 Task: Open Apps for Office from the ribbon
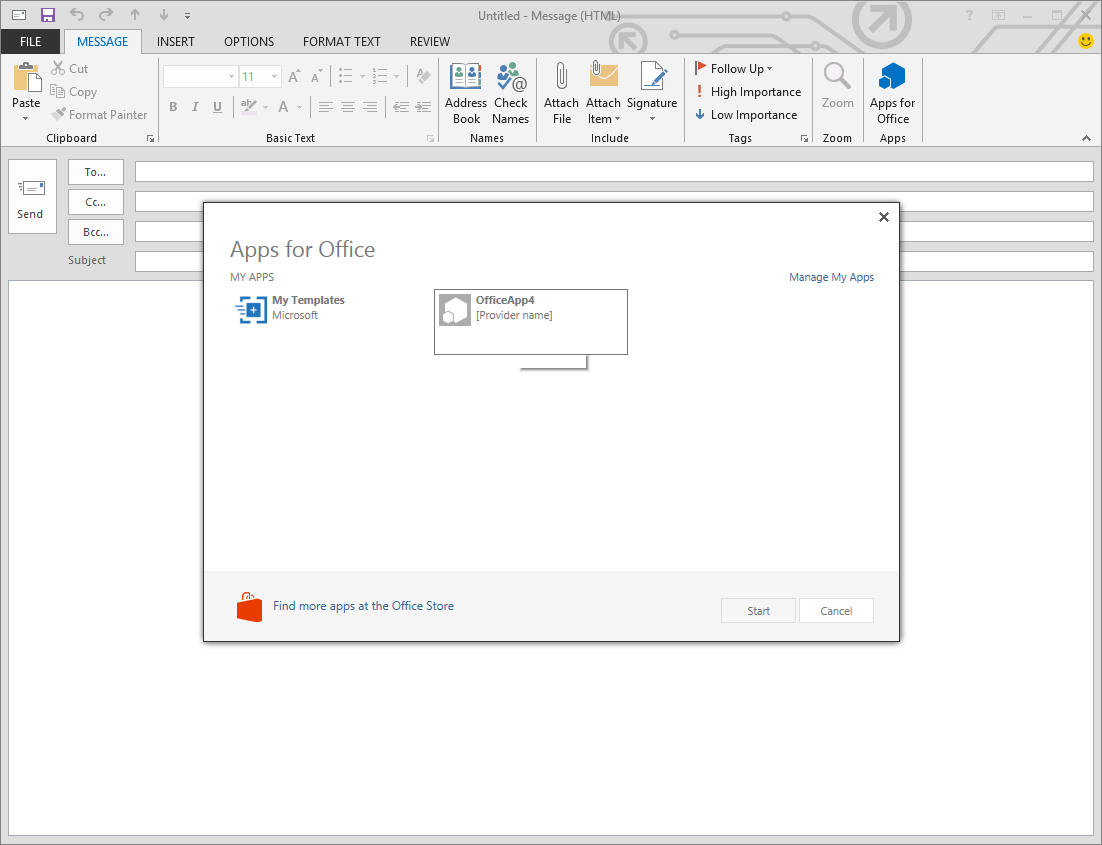[891, 92]
